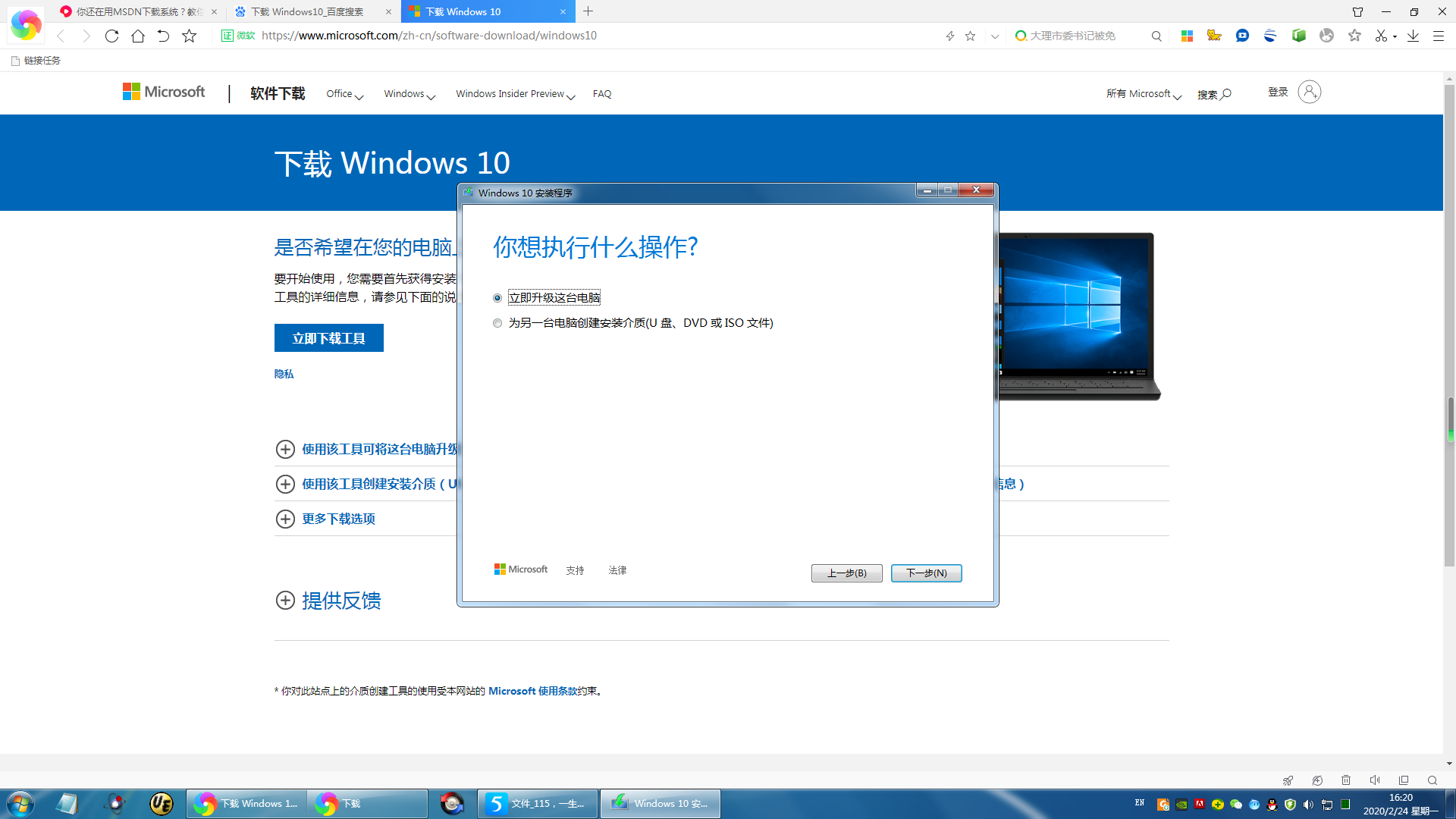Image resolution: width=1456 pixels, height=819 pixels.
Task: Select create installation media for another PC option
Action: (x=497, y=323)
